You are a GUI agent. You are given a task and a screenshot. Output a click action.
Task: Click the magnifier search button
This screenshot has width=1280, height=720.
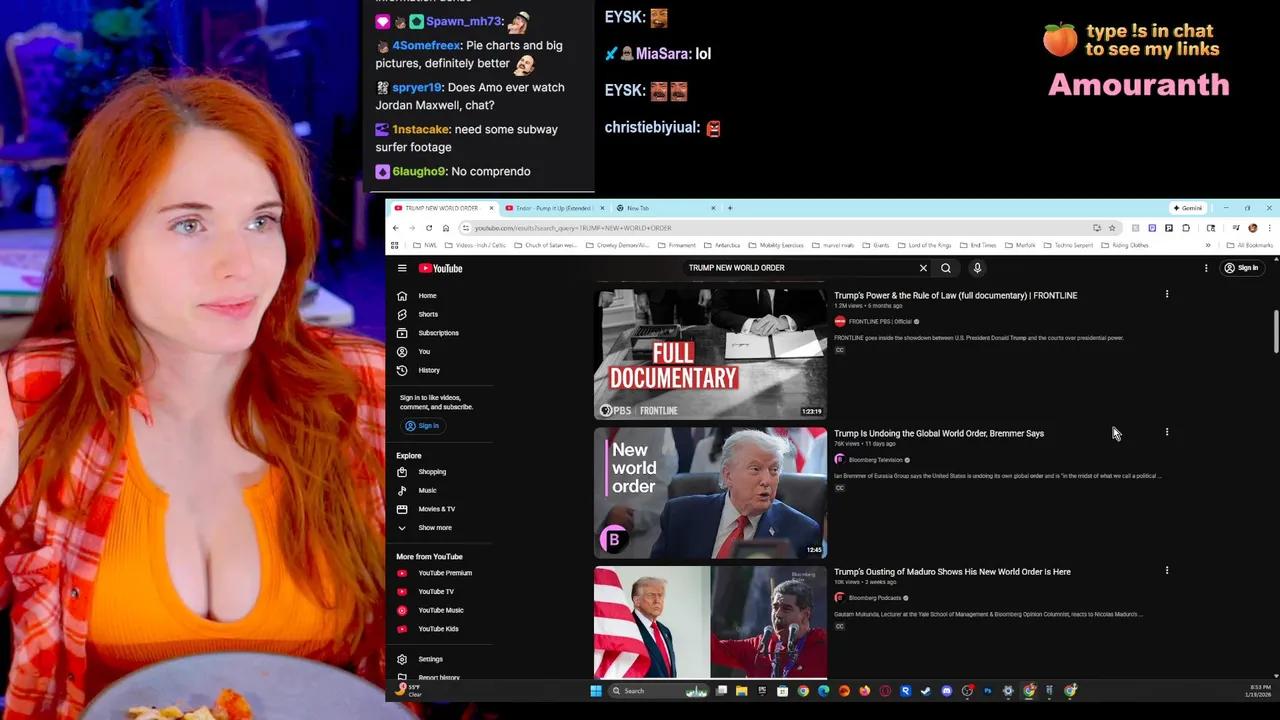pos(946,268)
